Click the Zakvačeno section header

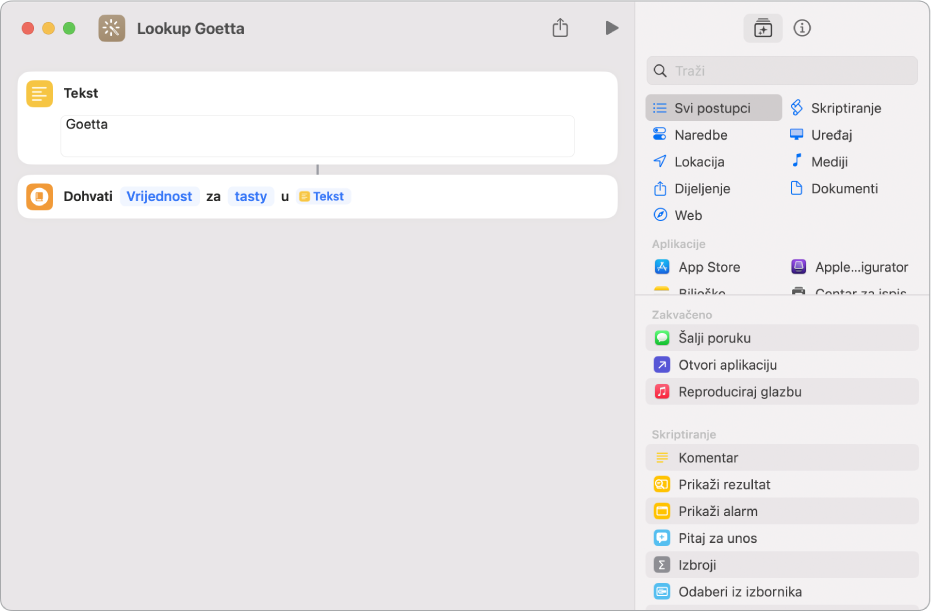pyautogui.click(x=682, y=315)
